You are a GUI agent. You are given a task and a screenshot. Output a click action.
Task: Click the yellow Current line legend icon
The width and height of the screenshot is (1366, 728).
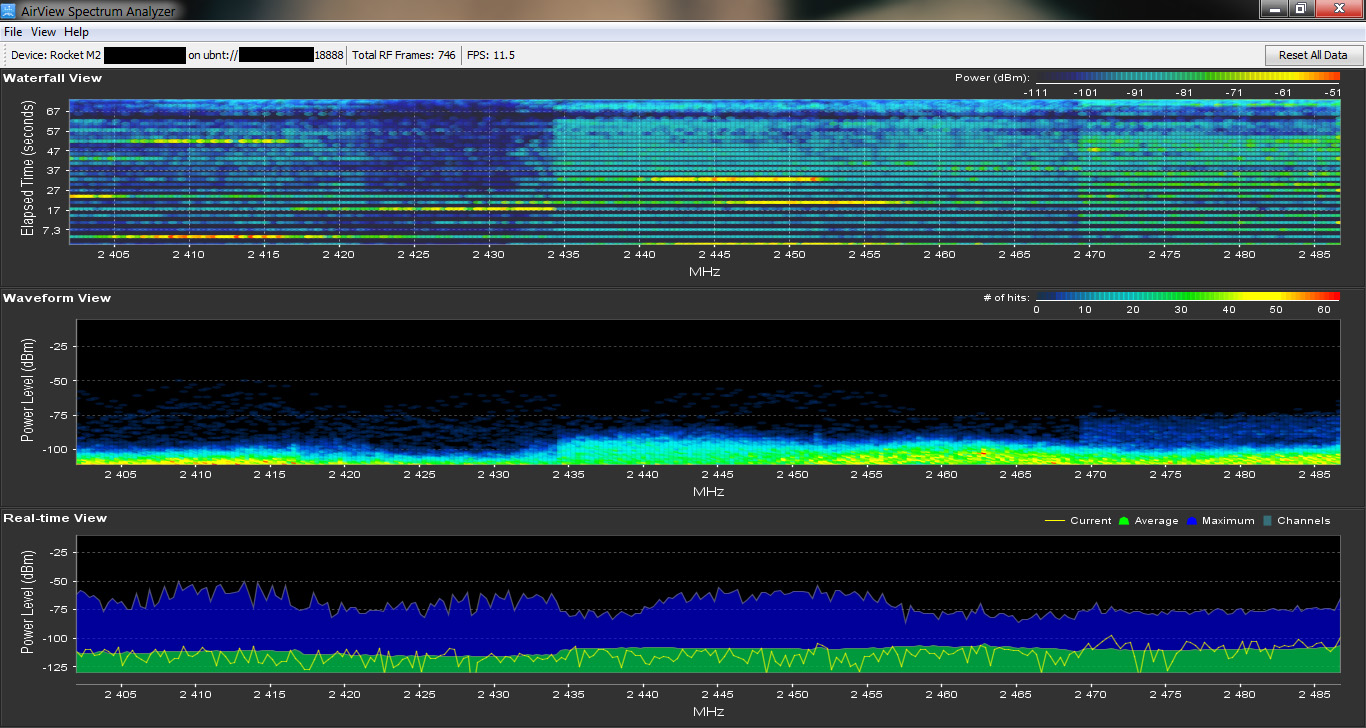(x=1054, y=521)
